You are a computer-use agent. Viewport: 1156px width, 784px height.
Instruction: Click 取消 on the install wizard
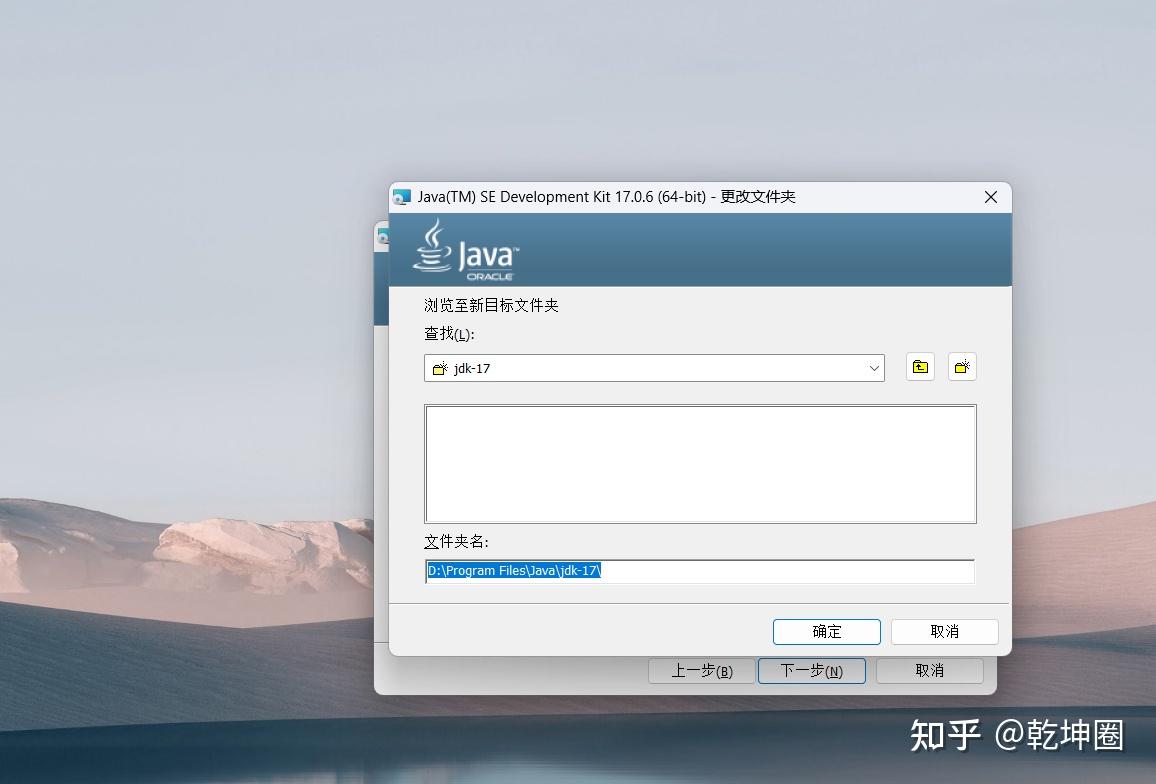[x=929, y=670]
